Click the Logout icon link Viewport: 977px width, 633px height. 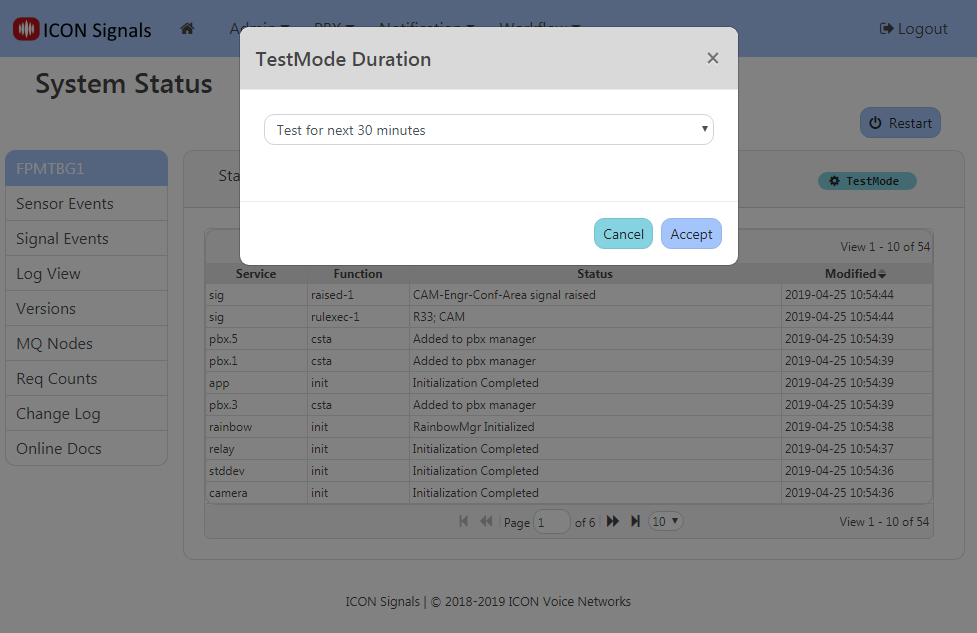(887, 29)
